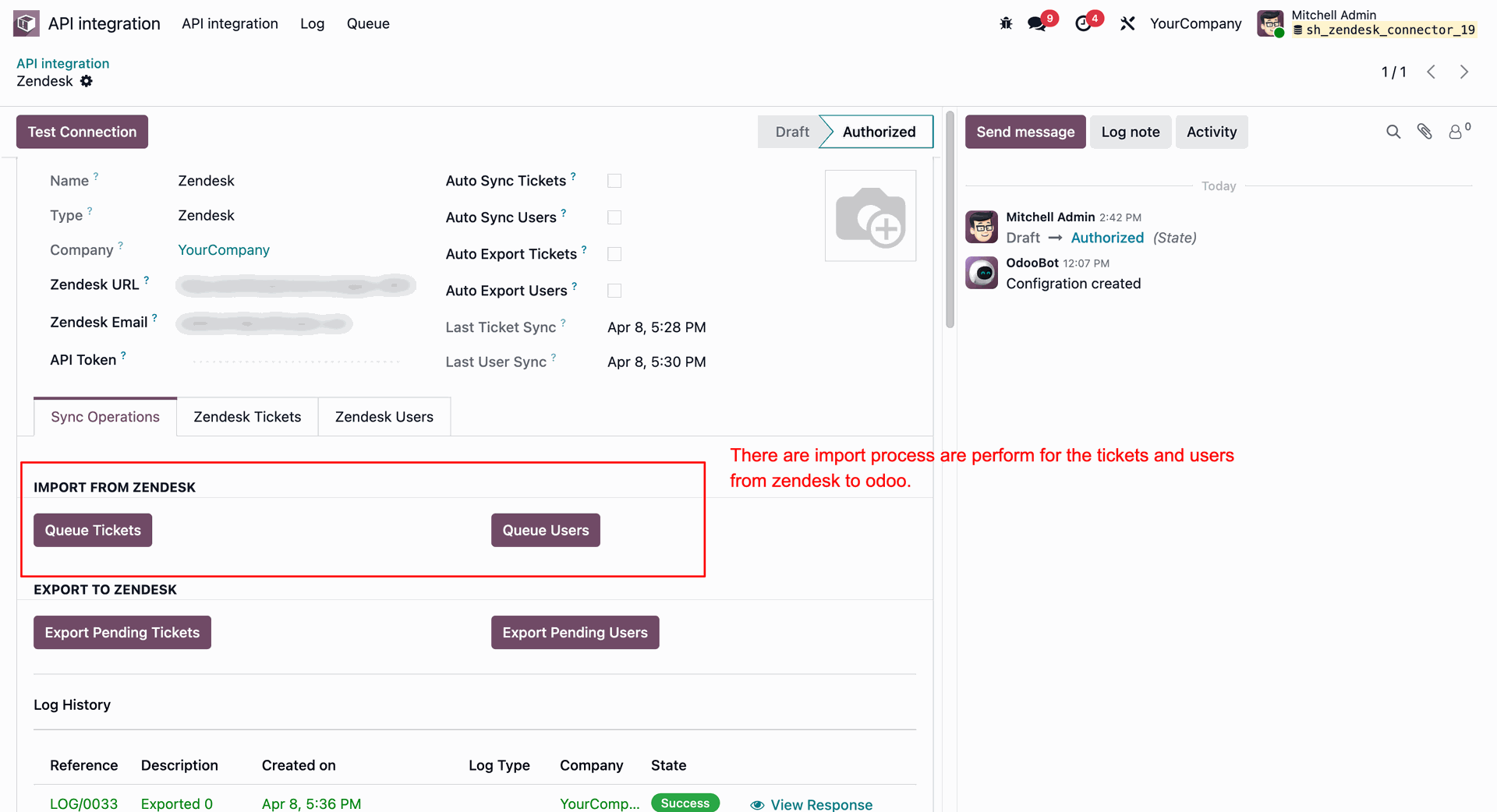Show help tooltip for Zendesk URL

(147, 280)
